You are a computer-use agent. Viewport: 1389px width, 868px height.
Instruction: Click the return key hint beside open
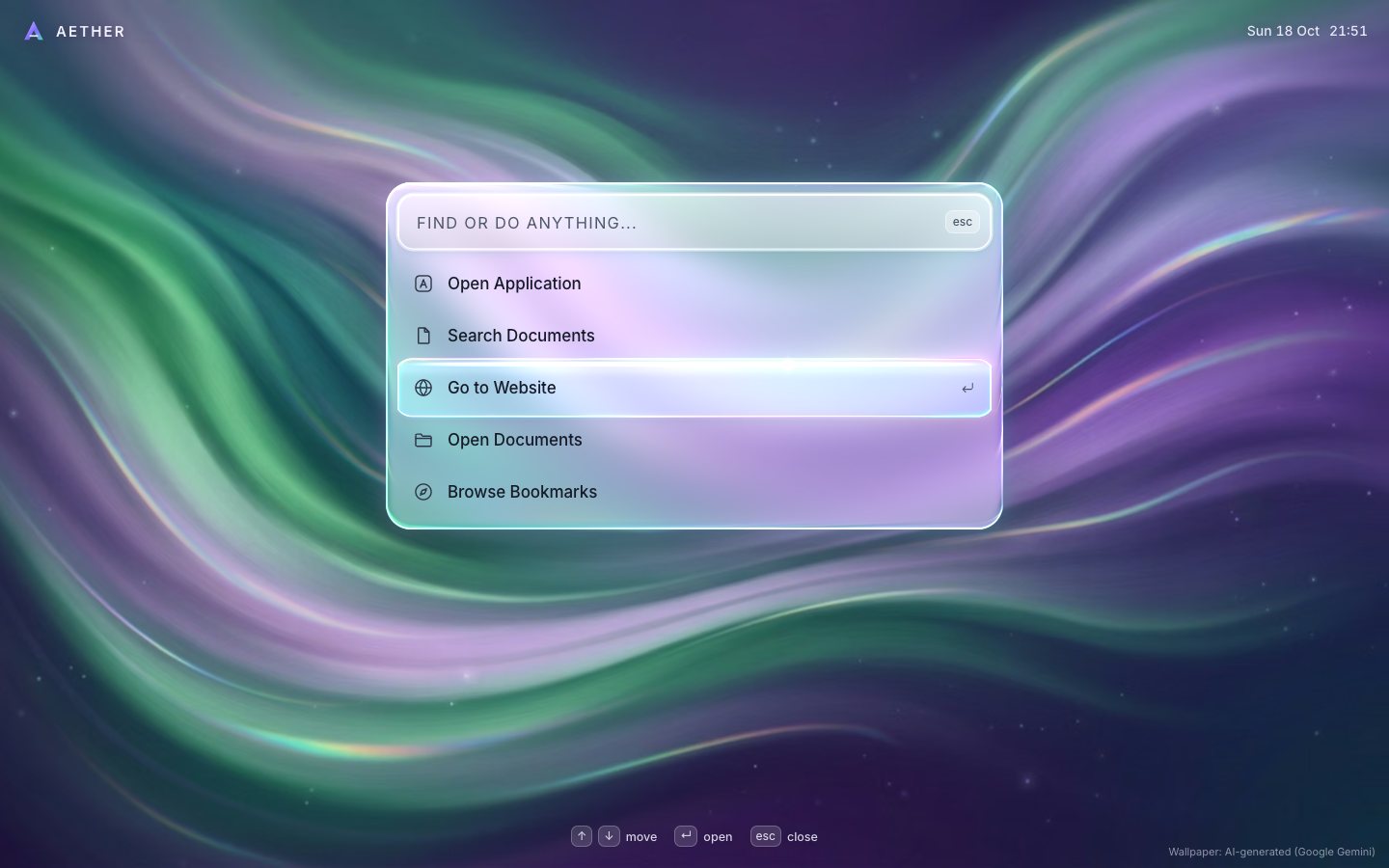pyautogui.click(x=686, y=836)
